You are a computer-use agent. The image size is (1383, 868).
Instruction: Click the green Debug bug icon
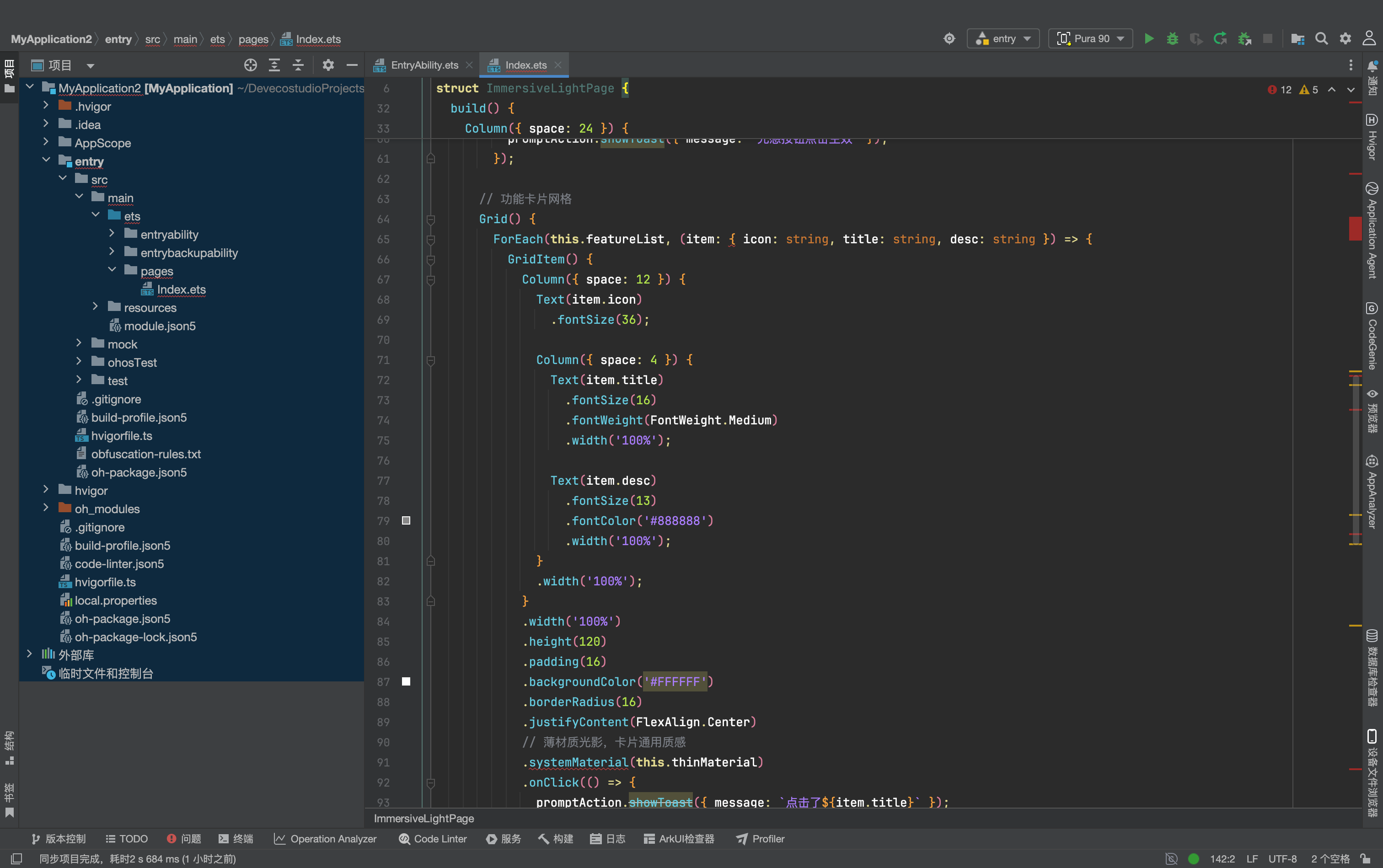1172,38
